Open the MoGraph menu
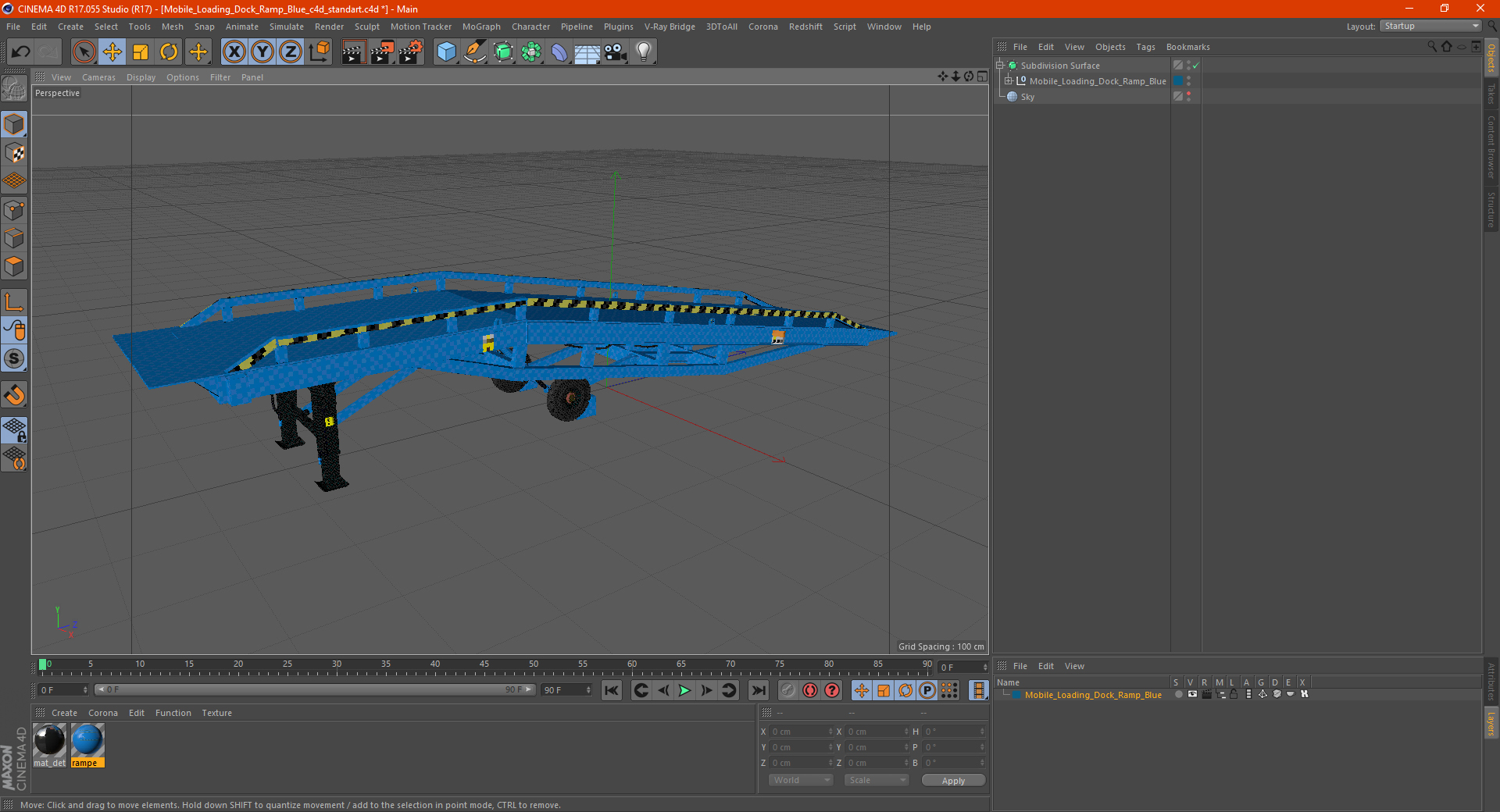 point(481,27)
